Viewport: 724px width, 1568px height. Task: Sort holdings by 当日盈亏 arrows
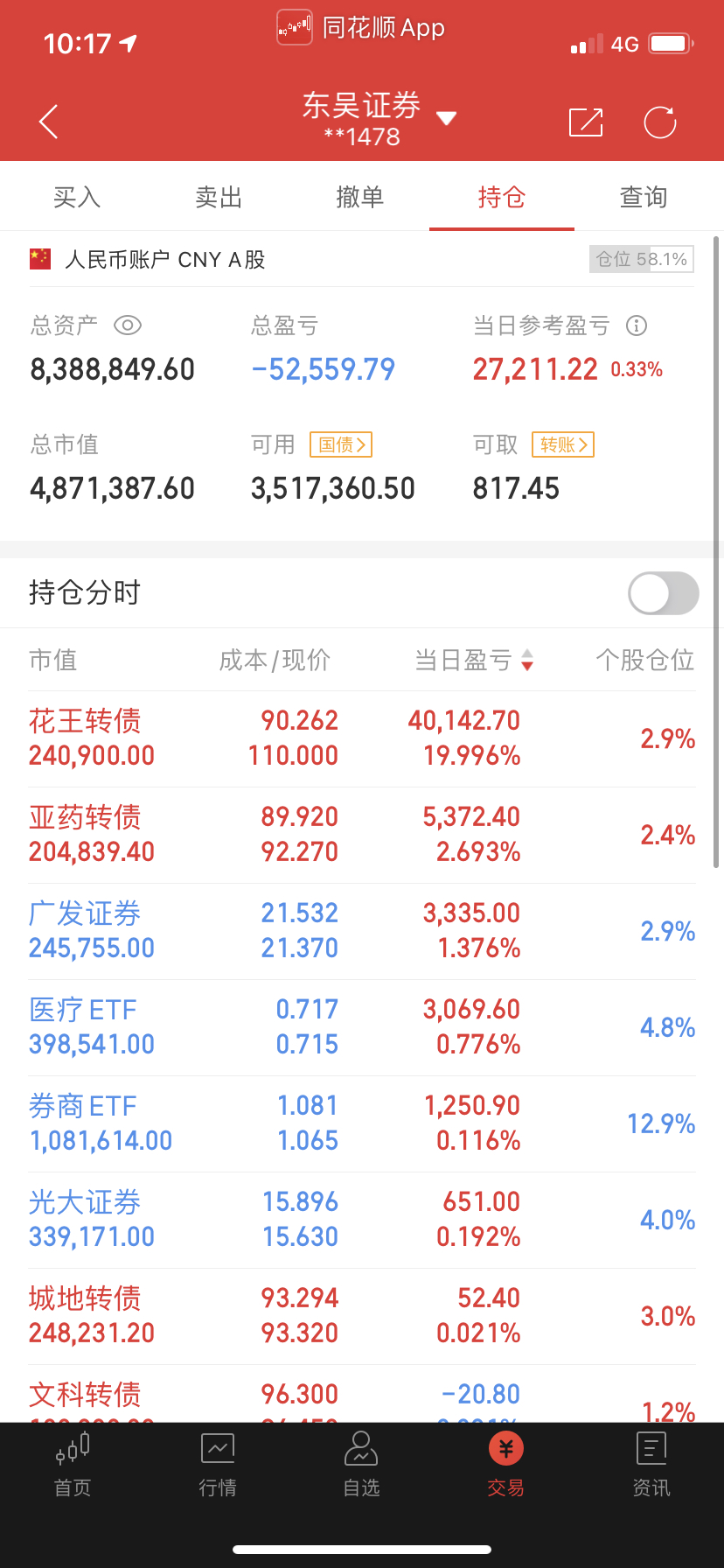(x=527, y=660)
